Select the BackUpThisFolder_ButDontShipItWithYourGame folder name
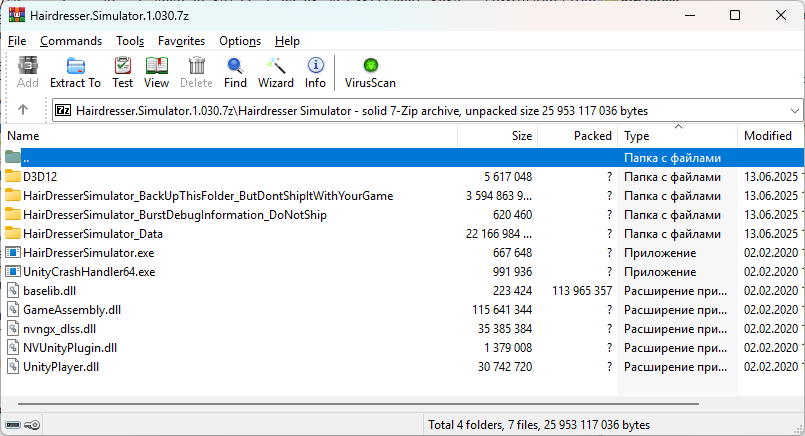The image size is (805, 436). click(x=208, y=196)
